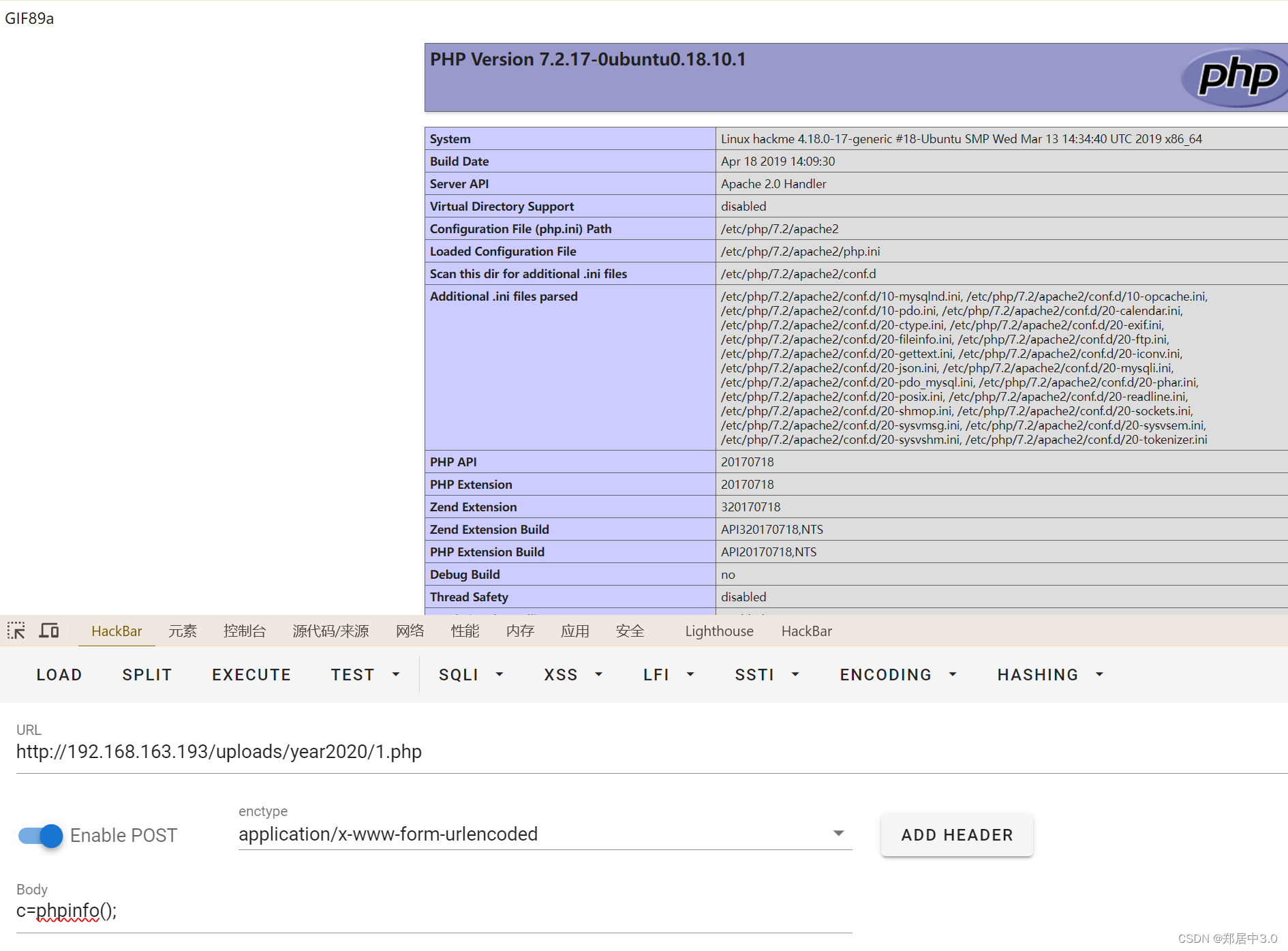Expand the ENCODING dropdown menu

point(953,674)
